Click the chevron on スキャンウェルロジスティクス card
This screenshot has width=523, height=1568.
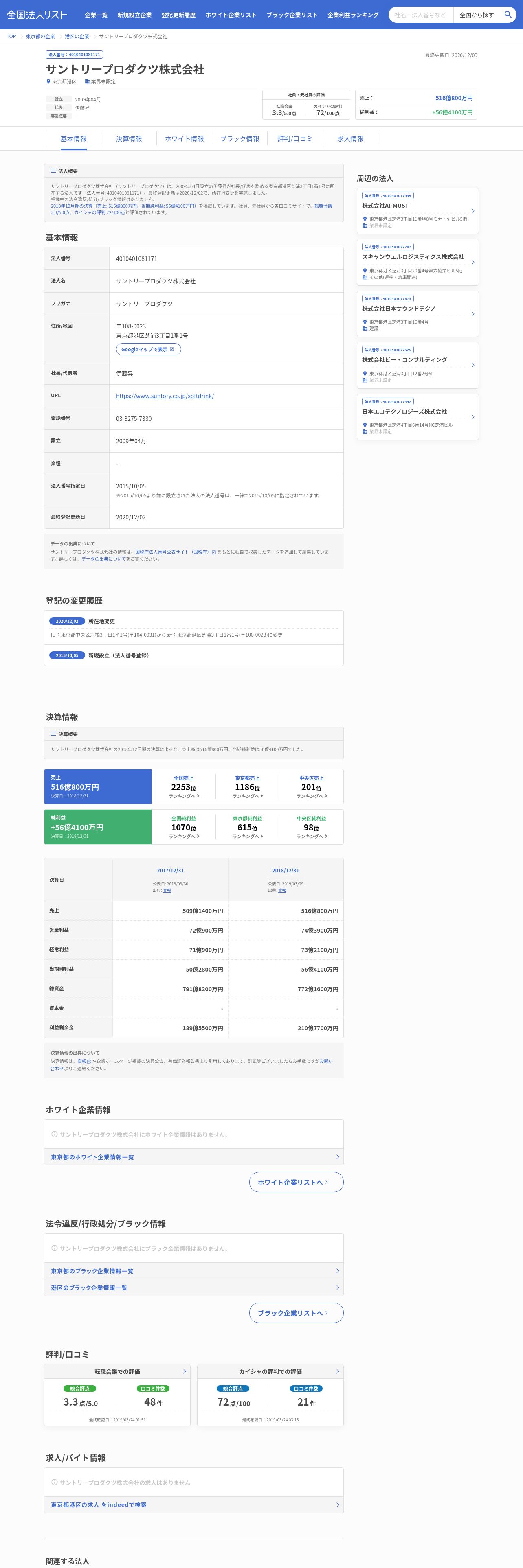473,262
